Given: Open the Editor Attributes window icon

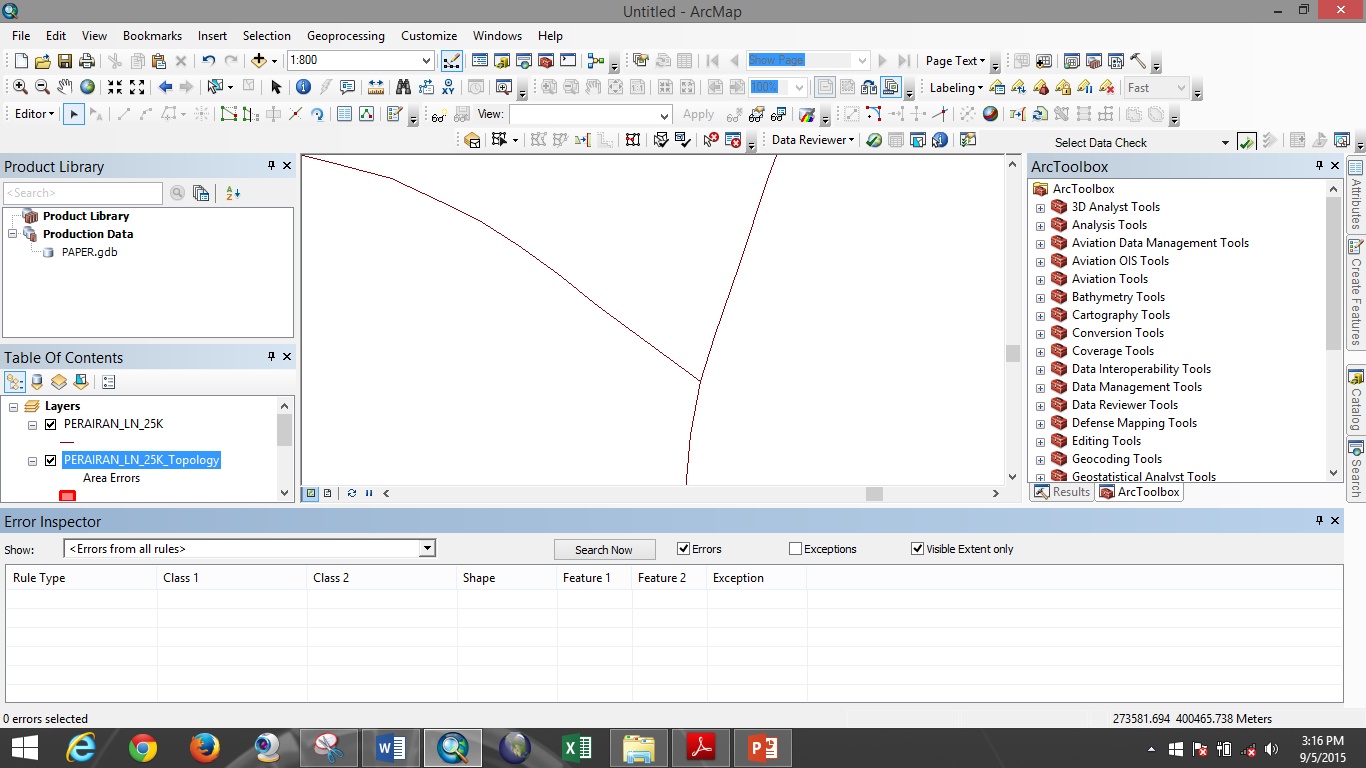Looking at the screenshot, I should click(344, 114).
